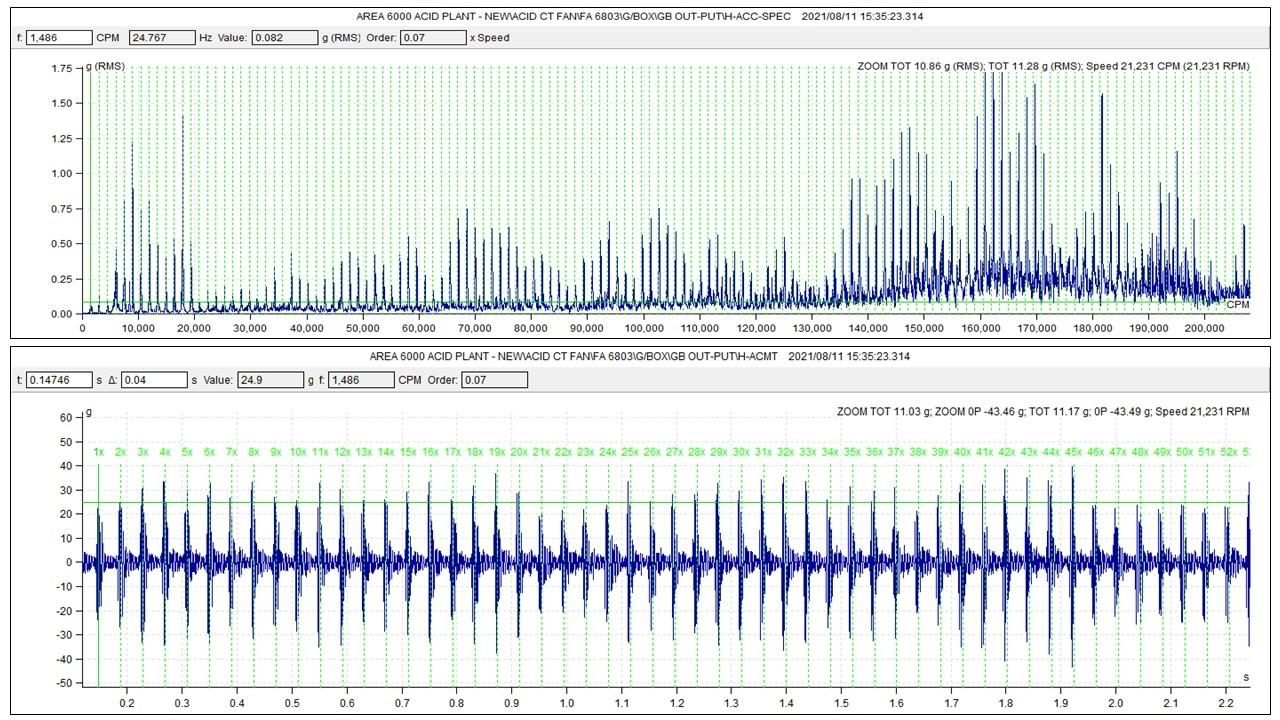Select the 10x harmonic marker label

pos(298,452)
